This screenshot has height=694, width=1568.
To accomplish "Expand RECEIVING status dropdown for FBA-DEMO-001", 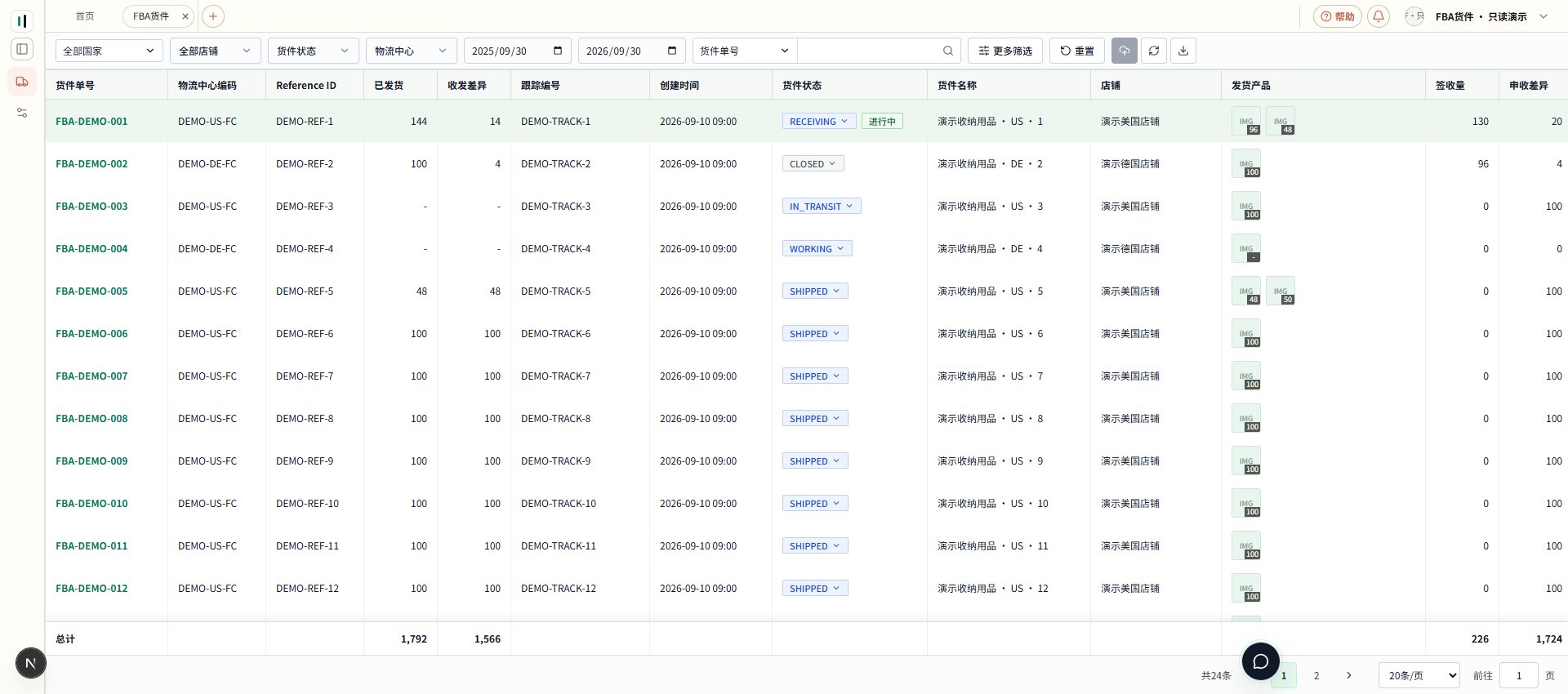I will pyautogui.click(x=819, y=121).
